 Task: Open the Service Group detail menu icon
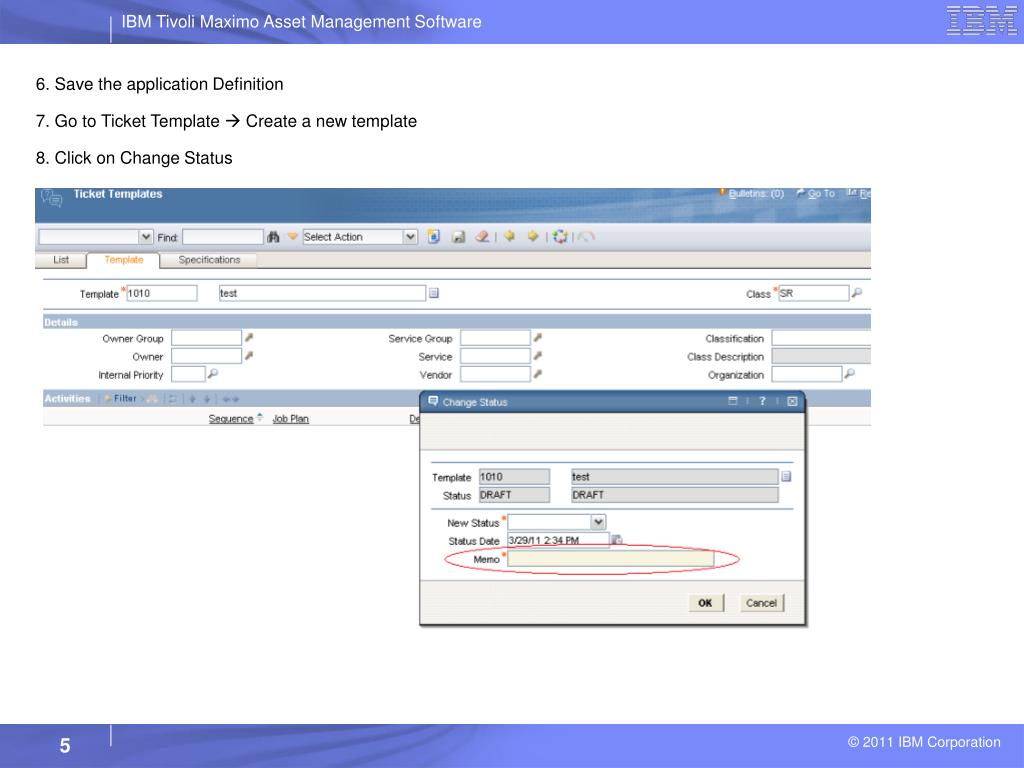537,338
